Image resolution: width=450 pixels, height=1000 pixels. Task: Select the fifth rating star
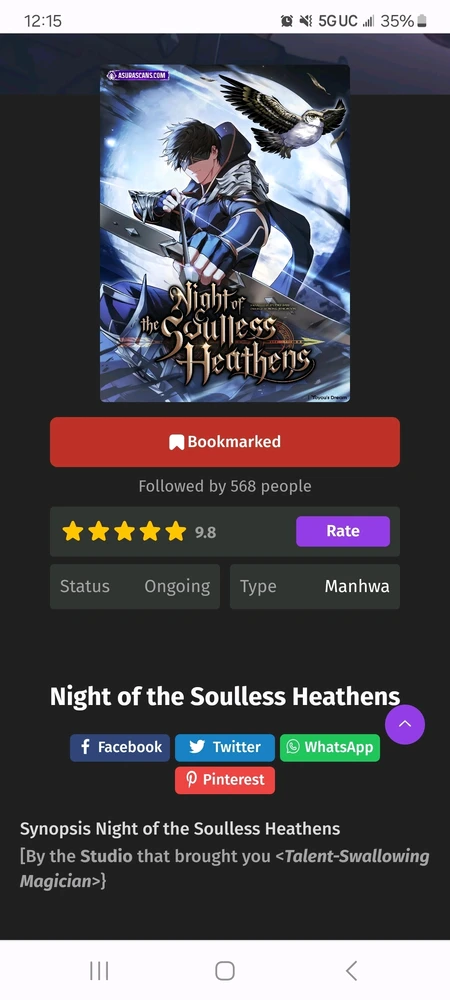pyautogui.click(x=175, y=531)
